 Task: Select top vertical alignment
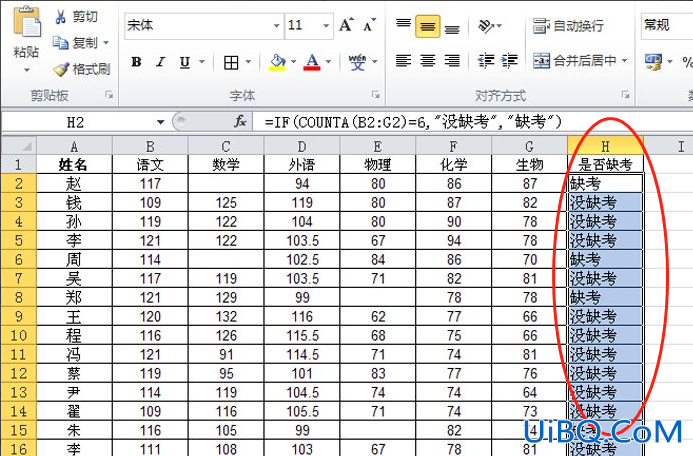(403, 24)
